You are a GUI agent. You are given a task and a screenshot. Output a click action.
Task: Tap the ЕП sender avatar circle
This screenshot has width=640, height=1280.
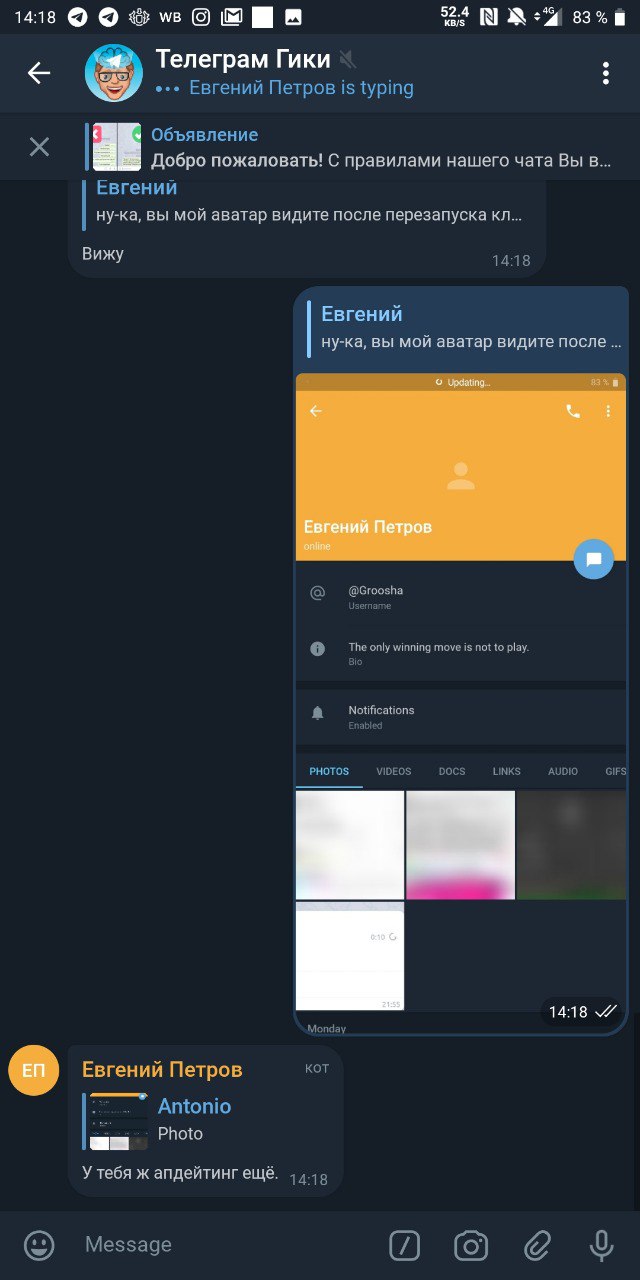tap(34, 1070)
